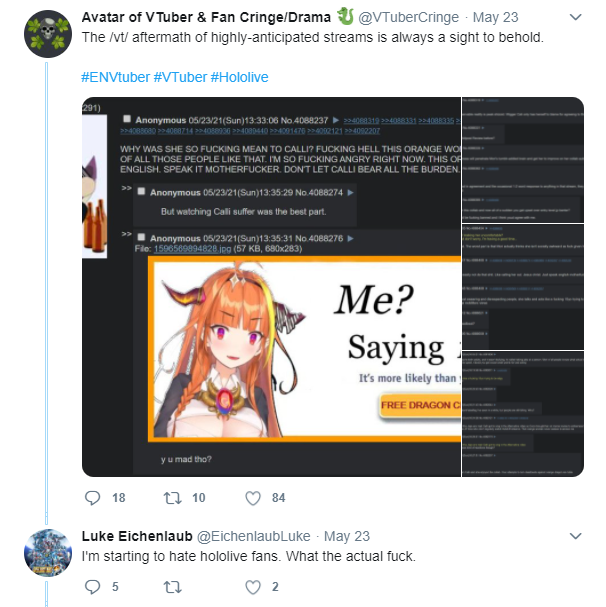The height and width of the screenshot is (607, 606).
Task: Open Luke Eichenlaub's profile avatar
Action: (48, 553)
